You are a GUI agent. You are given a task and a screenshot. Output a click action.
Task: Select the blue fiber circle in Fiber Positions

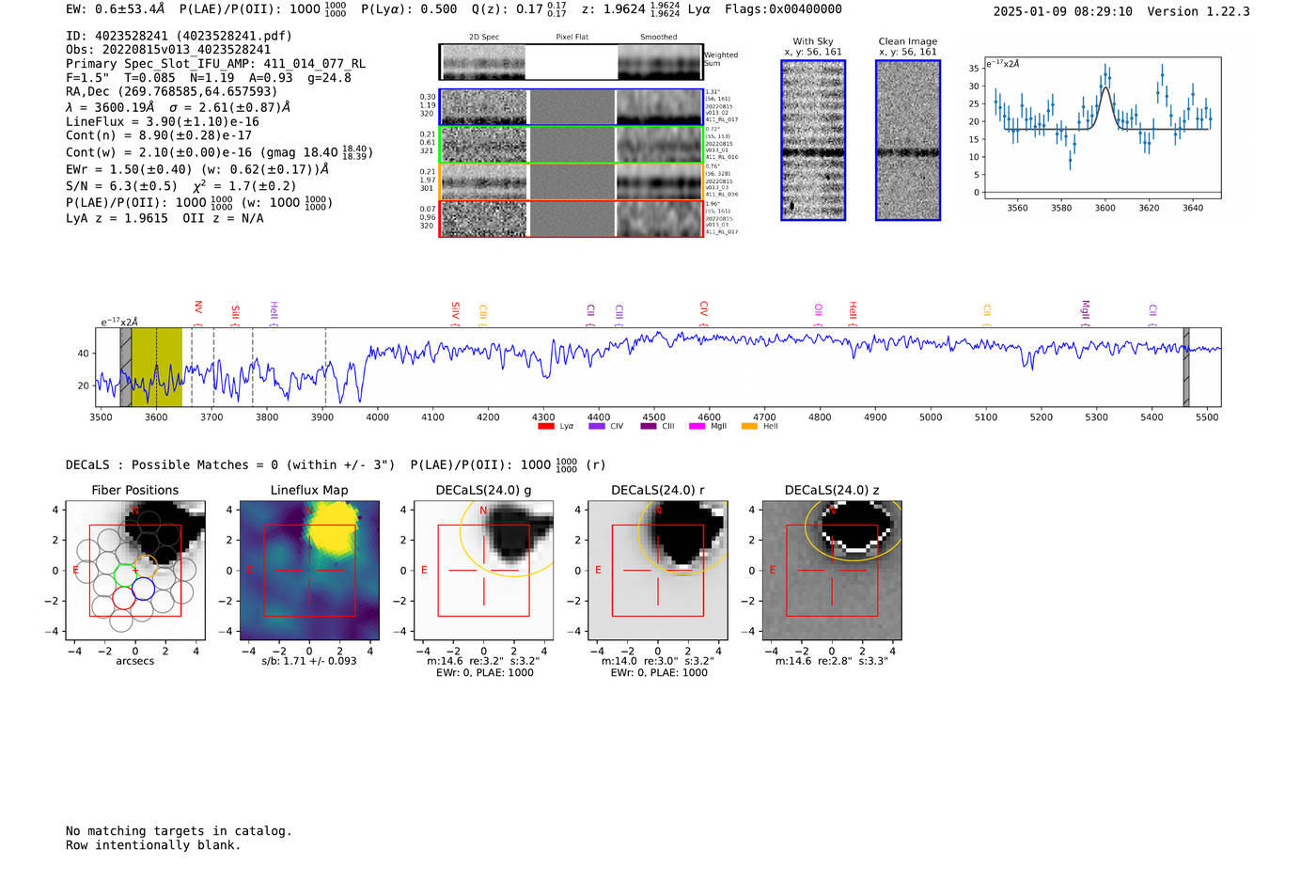[143, 589]
